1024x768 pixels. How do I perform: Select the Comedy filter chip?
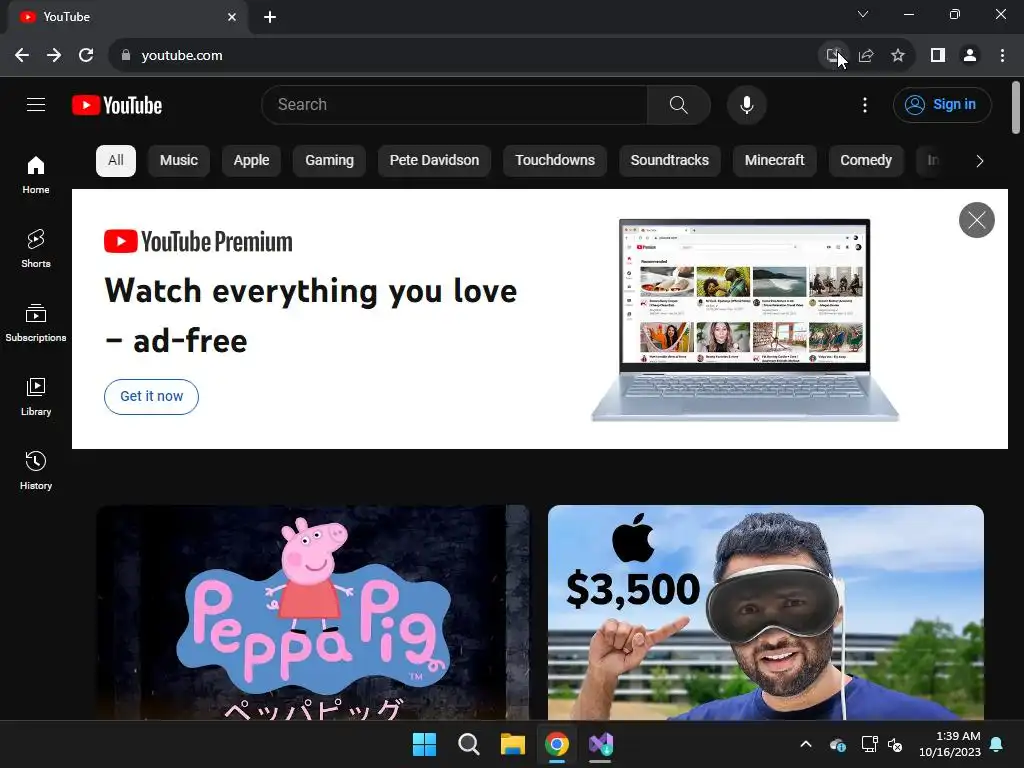[x=866, y=161]
